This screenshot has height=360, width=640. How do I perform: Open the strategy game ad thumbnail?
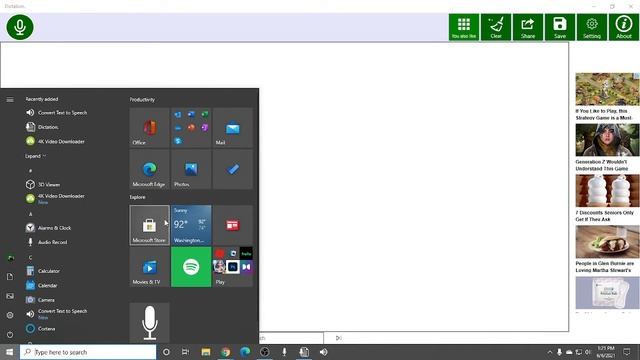[607, 89]
